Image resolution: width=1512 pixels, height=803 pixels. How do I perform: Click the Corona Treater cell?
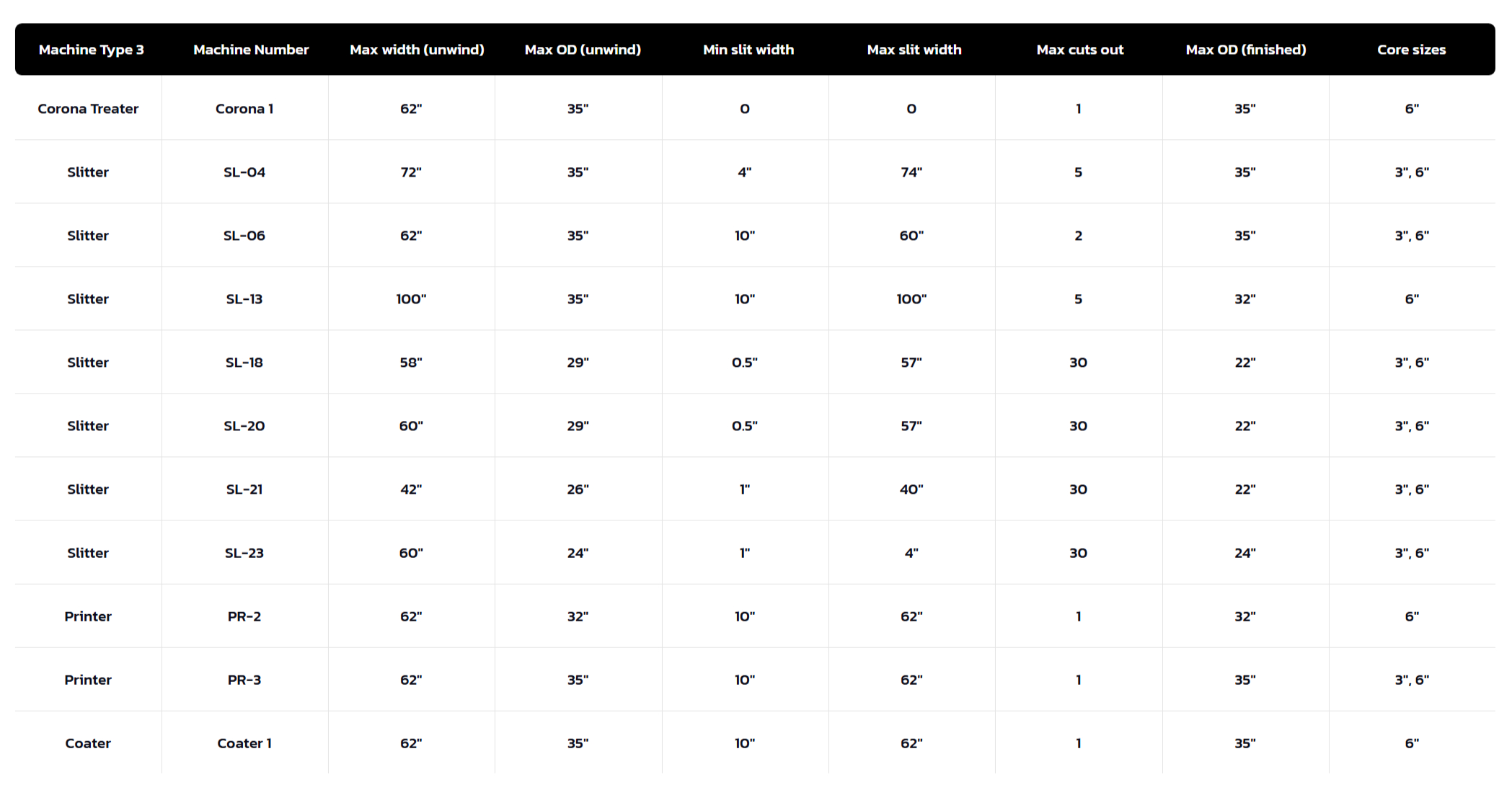click(x=88, y=109)
